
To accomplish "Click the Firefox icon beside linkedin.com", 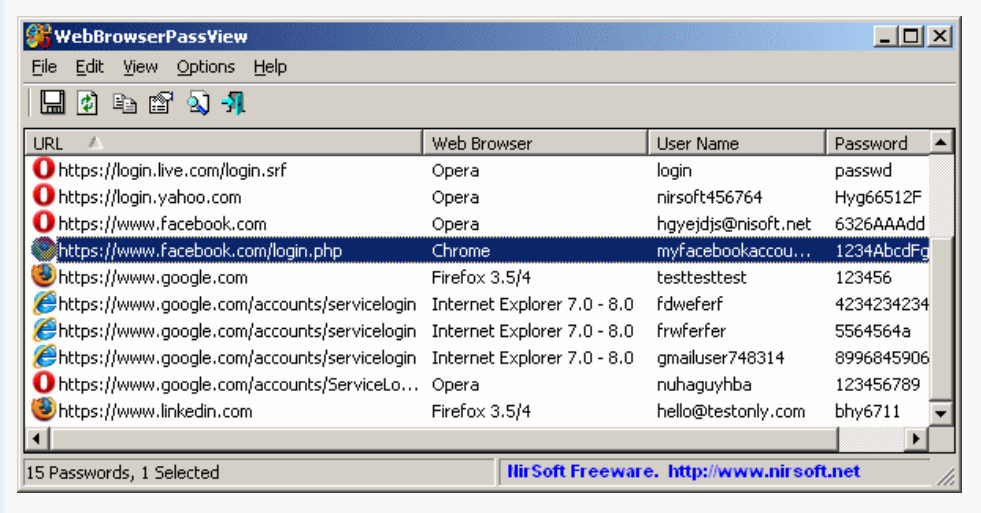I will [44, 411].
